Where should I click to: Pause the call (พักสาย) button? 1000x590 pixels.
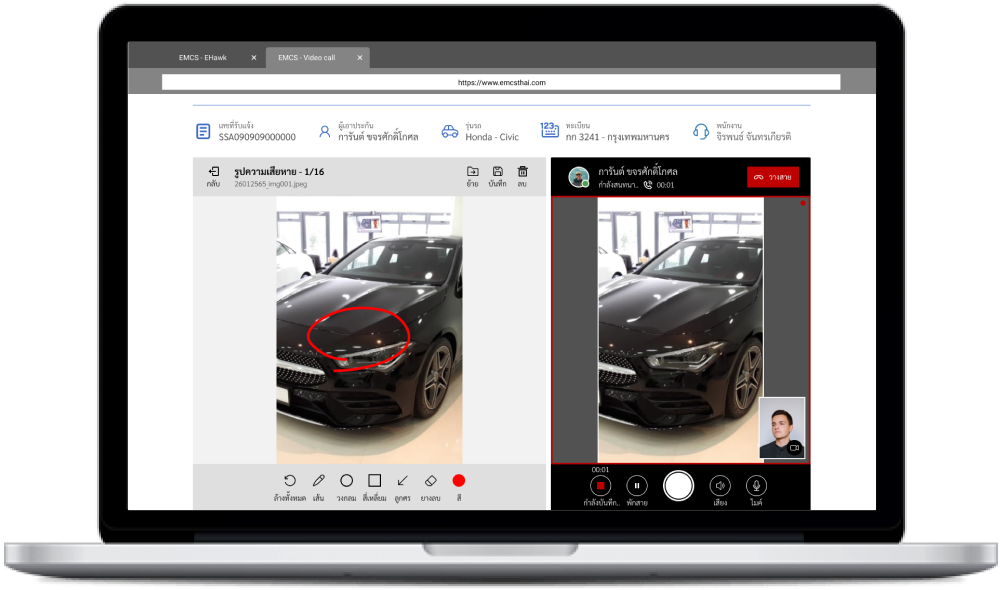point(636,486)
